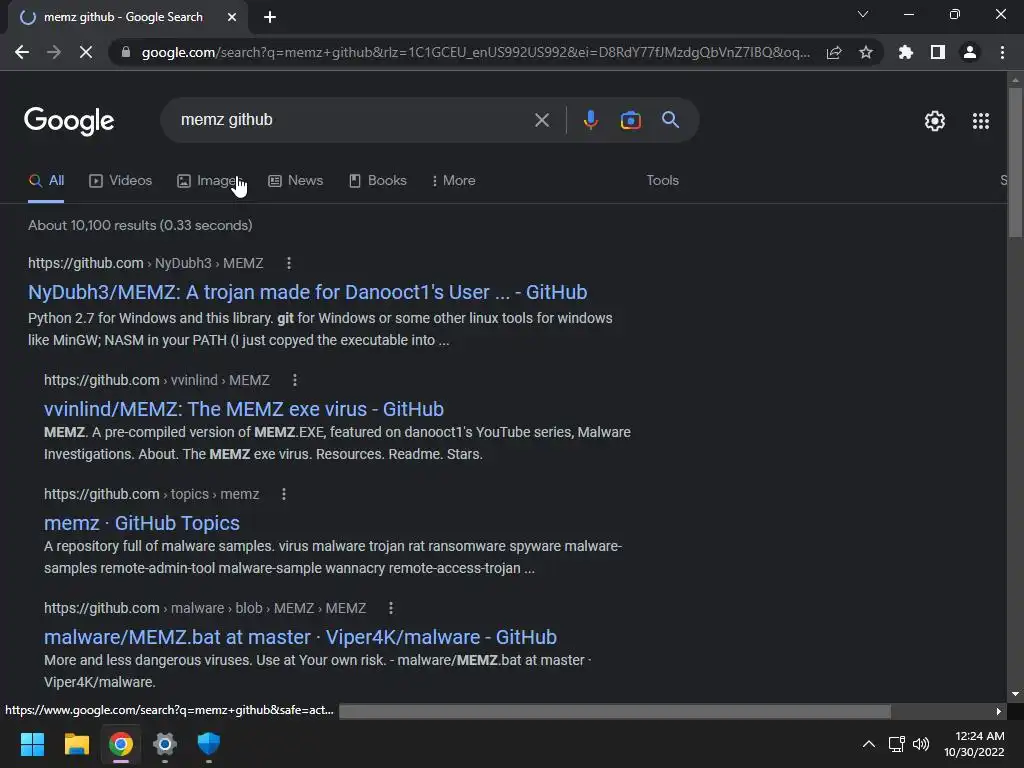Share this page icon in address bar

pyautogui.click(x=834, y=52)
